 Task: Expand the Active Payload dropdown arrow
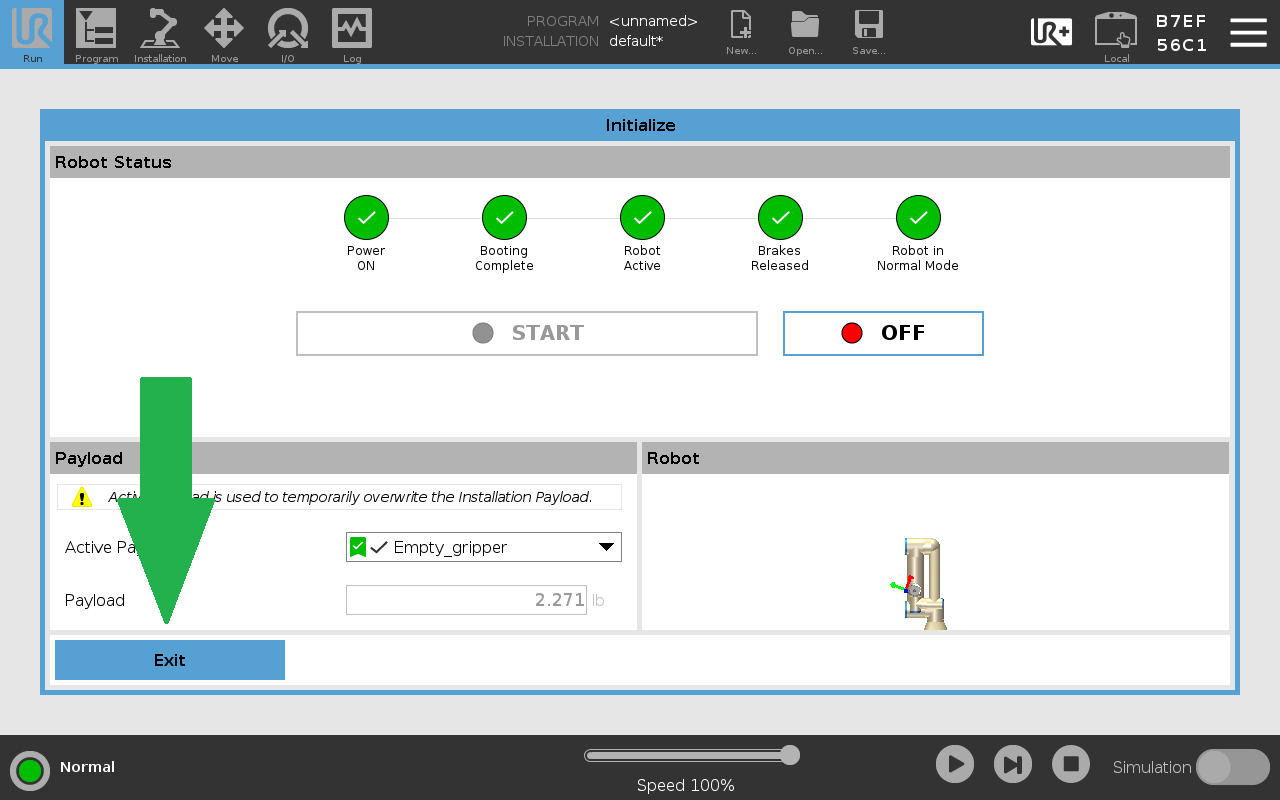tap(606, 547)
